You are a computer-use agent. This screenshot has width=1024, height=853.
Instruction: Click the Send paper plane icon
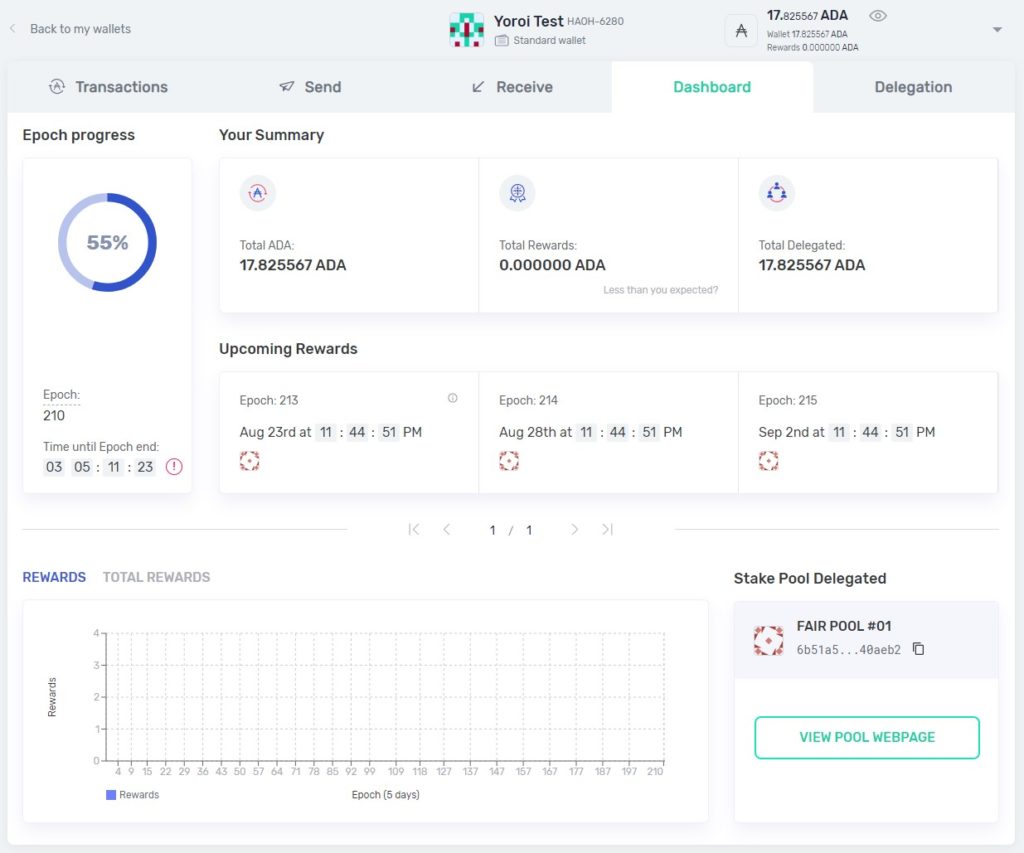point(287,86)
